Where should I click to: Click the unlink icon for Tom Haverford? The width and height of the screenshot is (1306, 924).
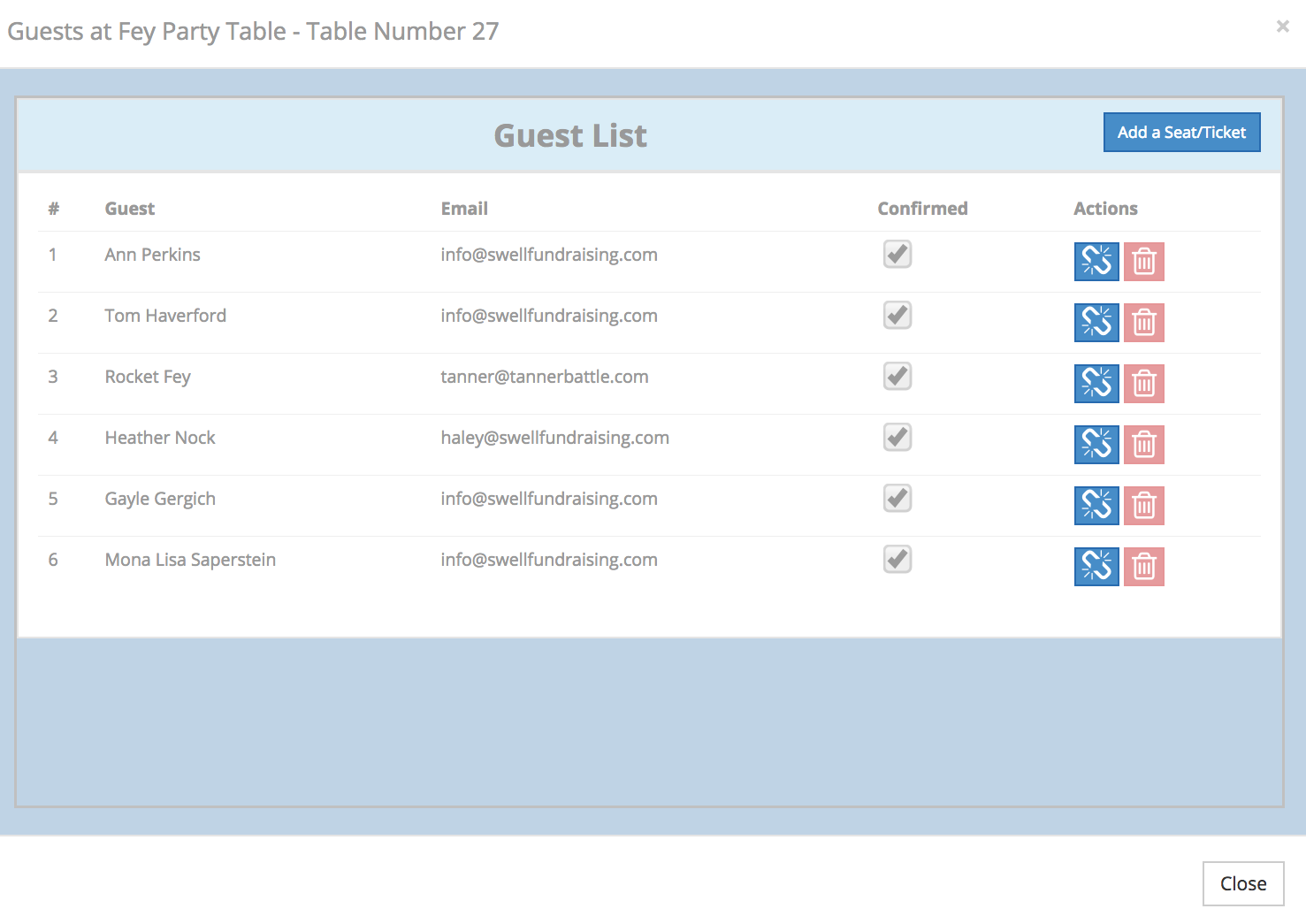tap(1096, 323)
